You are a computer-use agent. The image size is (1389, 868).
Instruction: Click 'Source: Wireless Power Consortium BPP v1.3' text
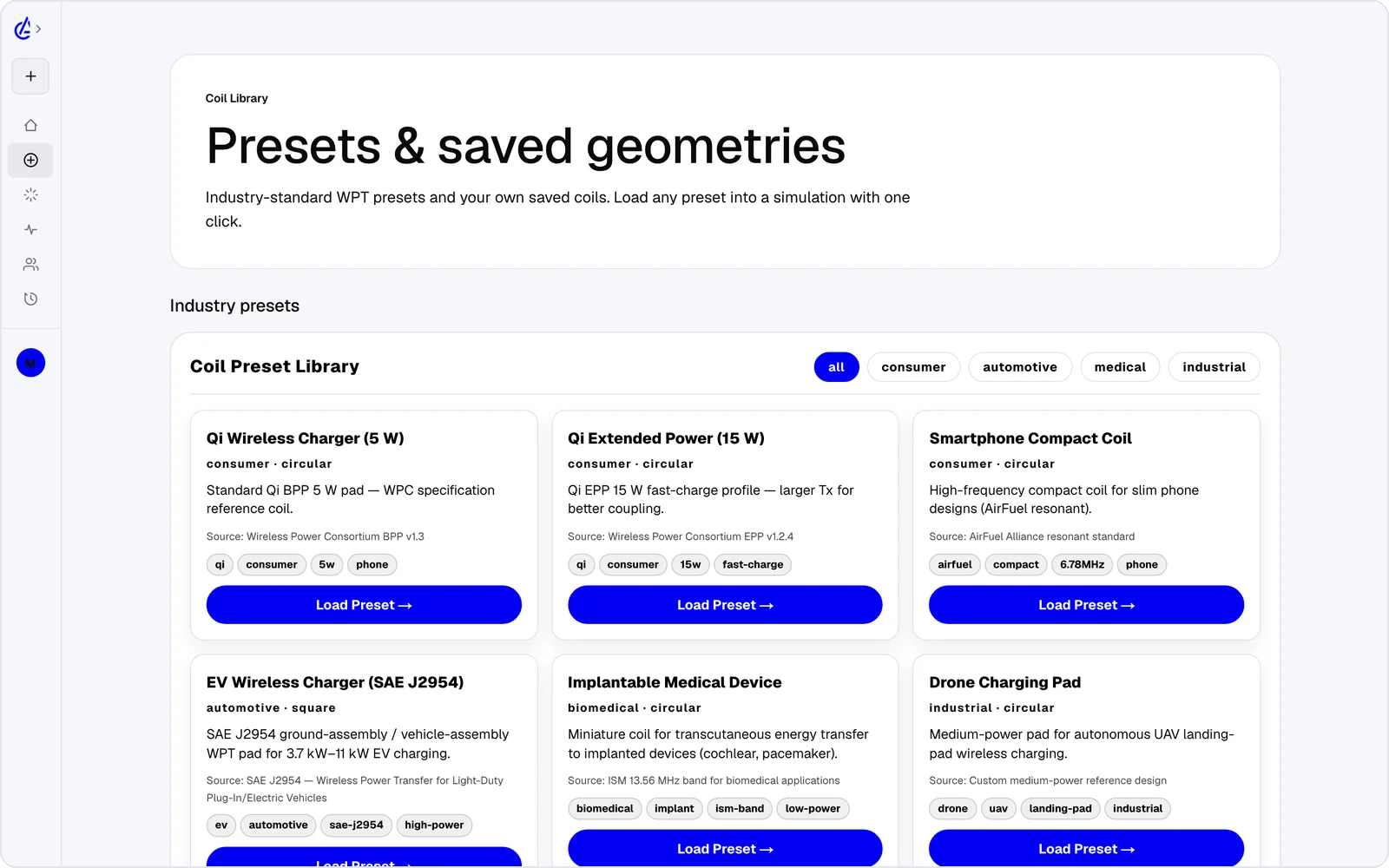coord(315,536)
